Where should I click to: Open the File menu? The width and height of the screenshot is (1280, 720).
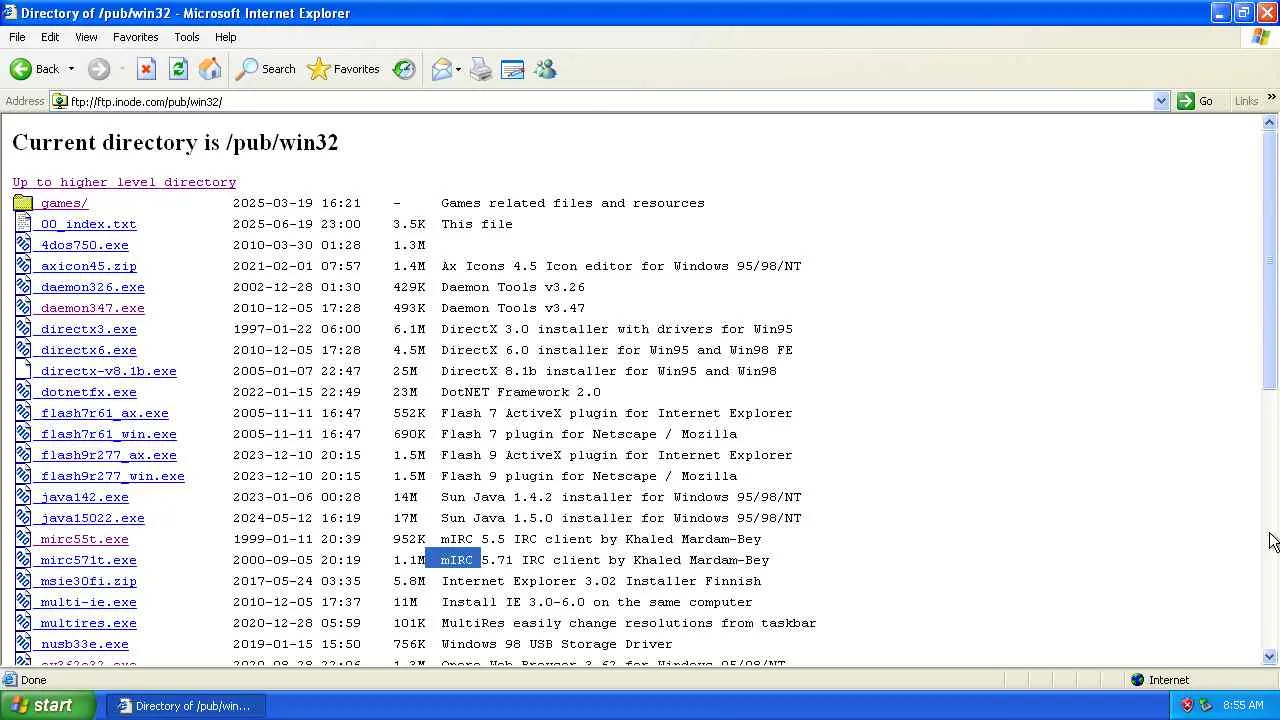coord(17,37)
